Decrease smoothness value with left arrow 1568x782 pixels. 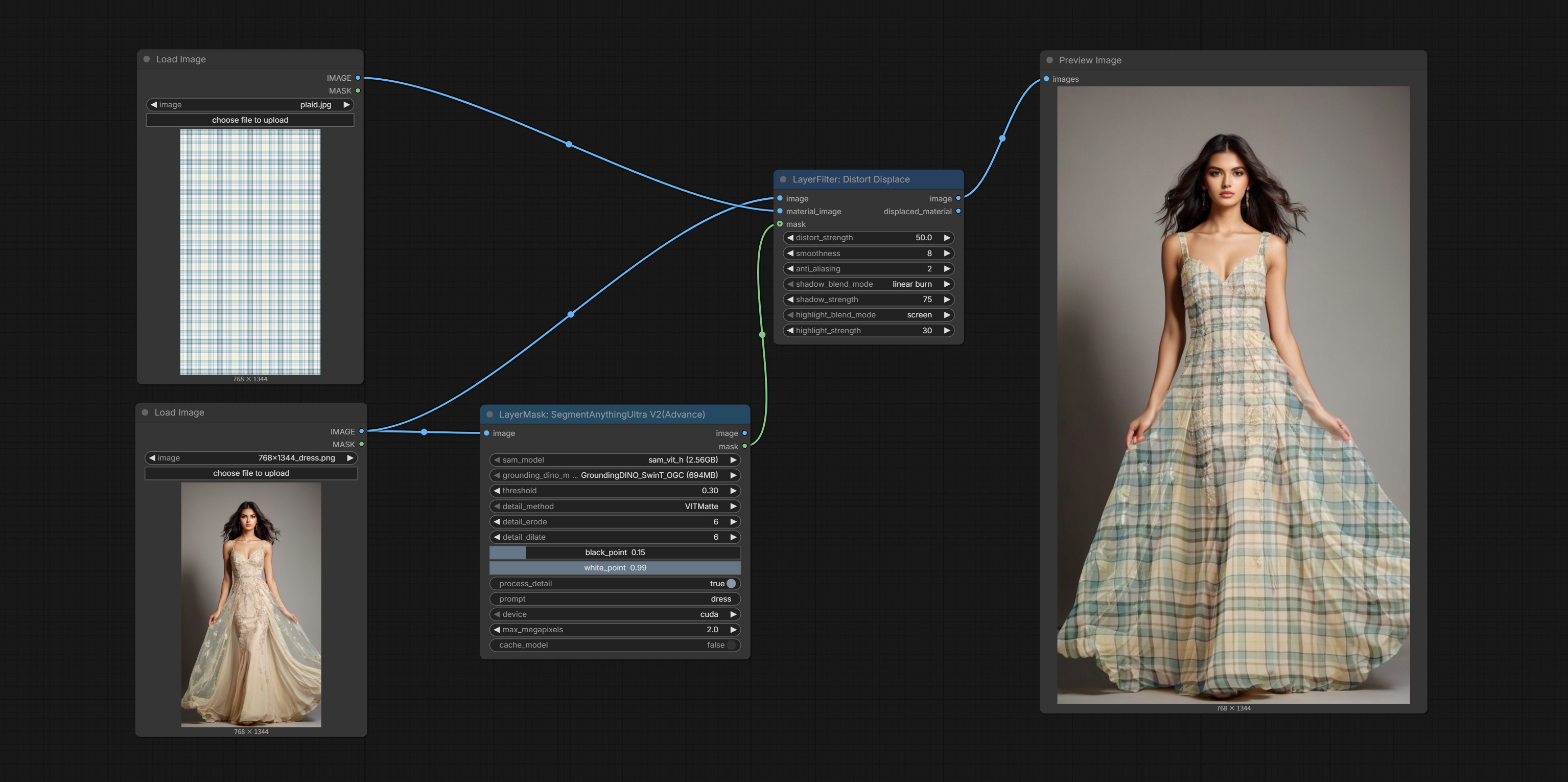click(x=790, y=254)
